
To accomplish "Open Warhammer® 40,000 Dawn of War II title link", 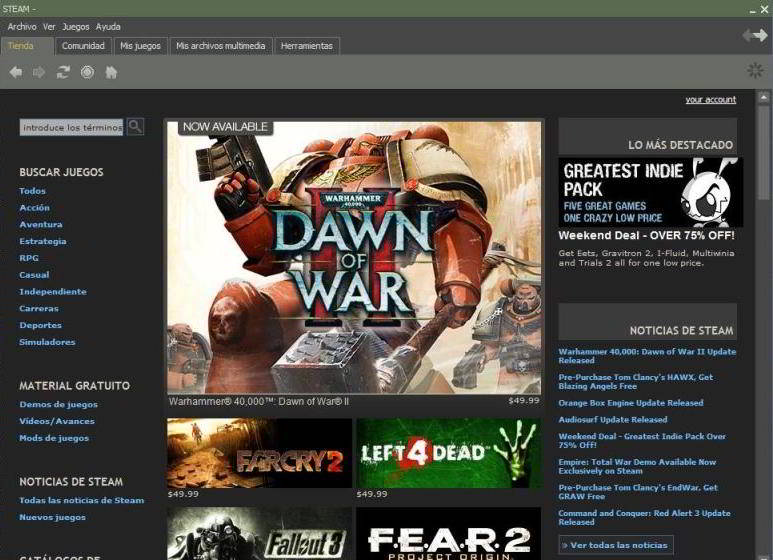I will [258, 402].
